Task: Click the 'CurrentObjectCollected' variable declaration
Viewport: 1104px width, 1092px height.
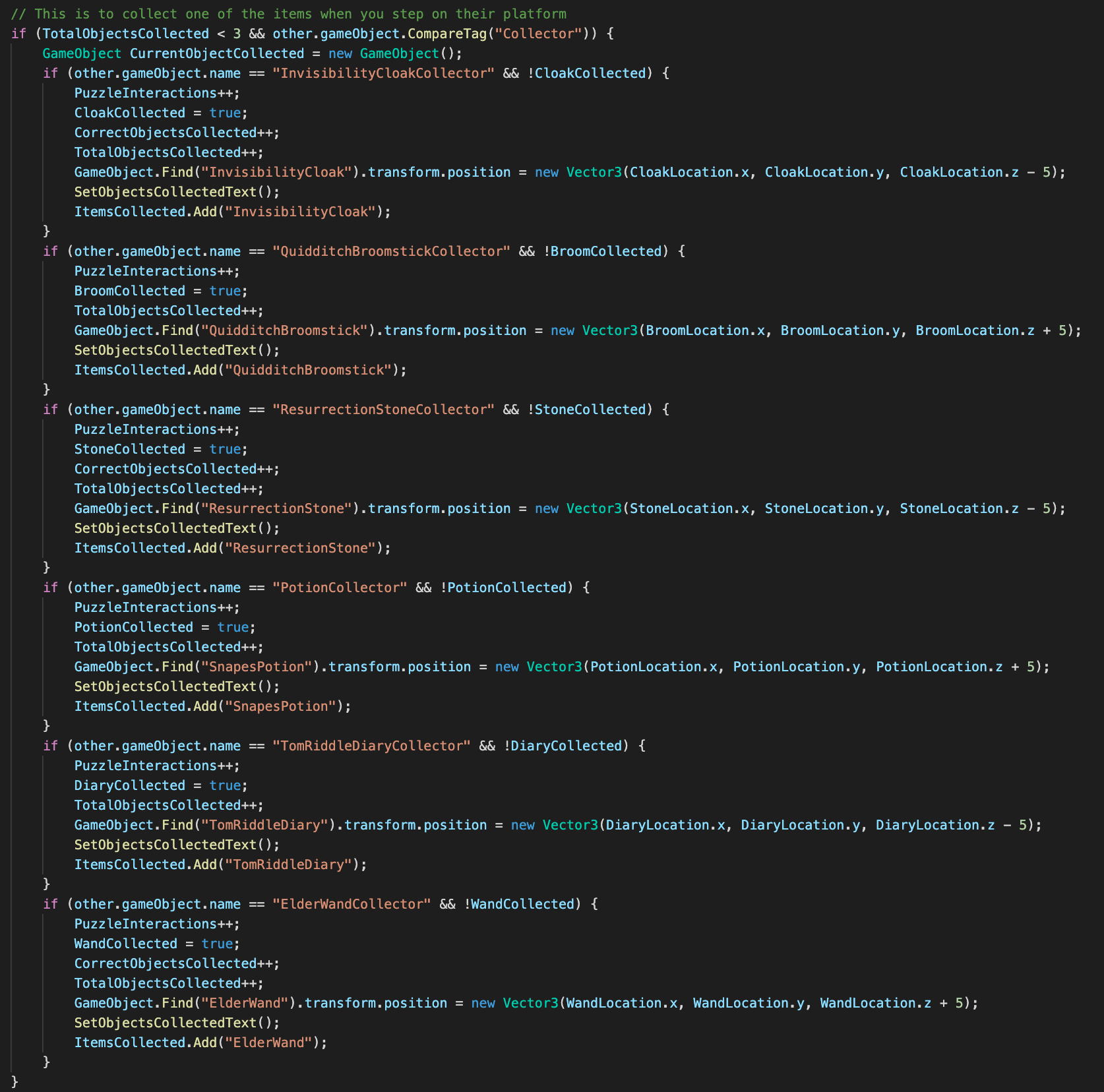Action: [217, 53]
